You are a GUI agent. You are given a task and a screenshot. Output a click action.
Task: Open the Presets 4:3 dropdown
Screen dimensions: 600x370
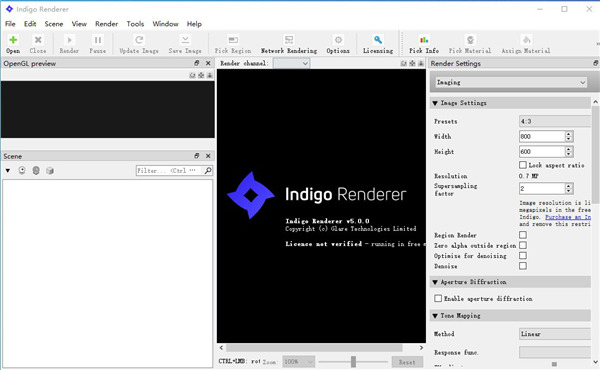(555, 121)
